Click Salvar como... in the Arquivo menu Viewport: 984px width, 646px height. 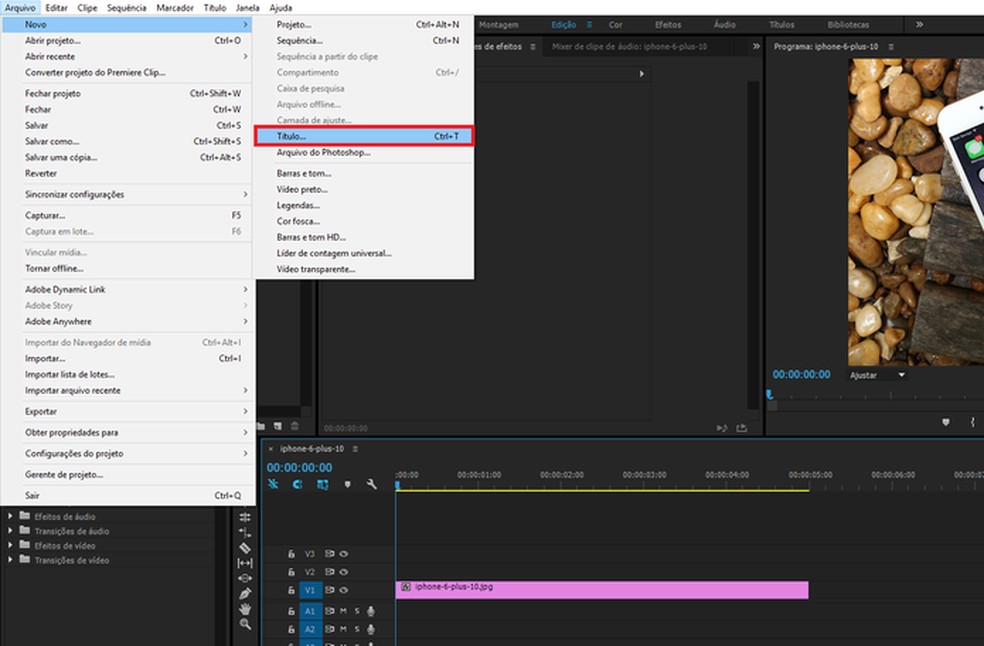pyautogui.click(x=52, y=141)
